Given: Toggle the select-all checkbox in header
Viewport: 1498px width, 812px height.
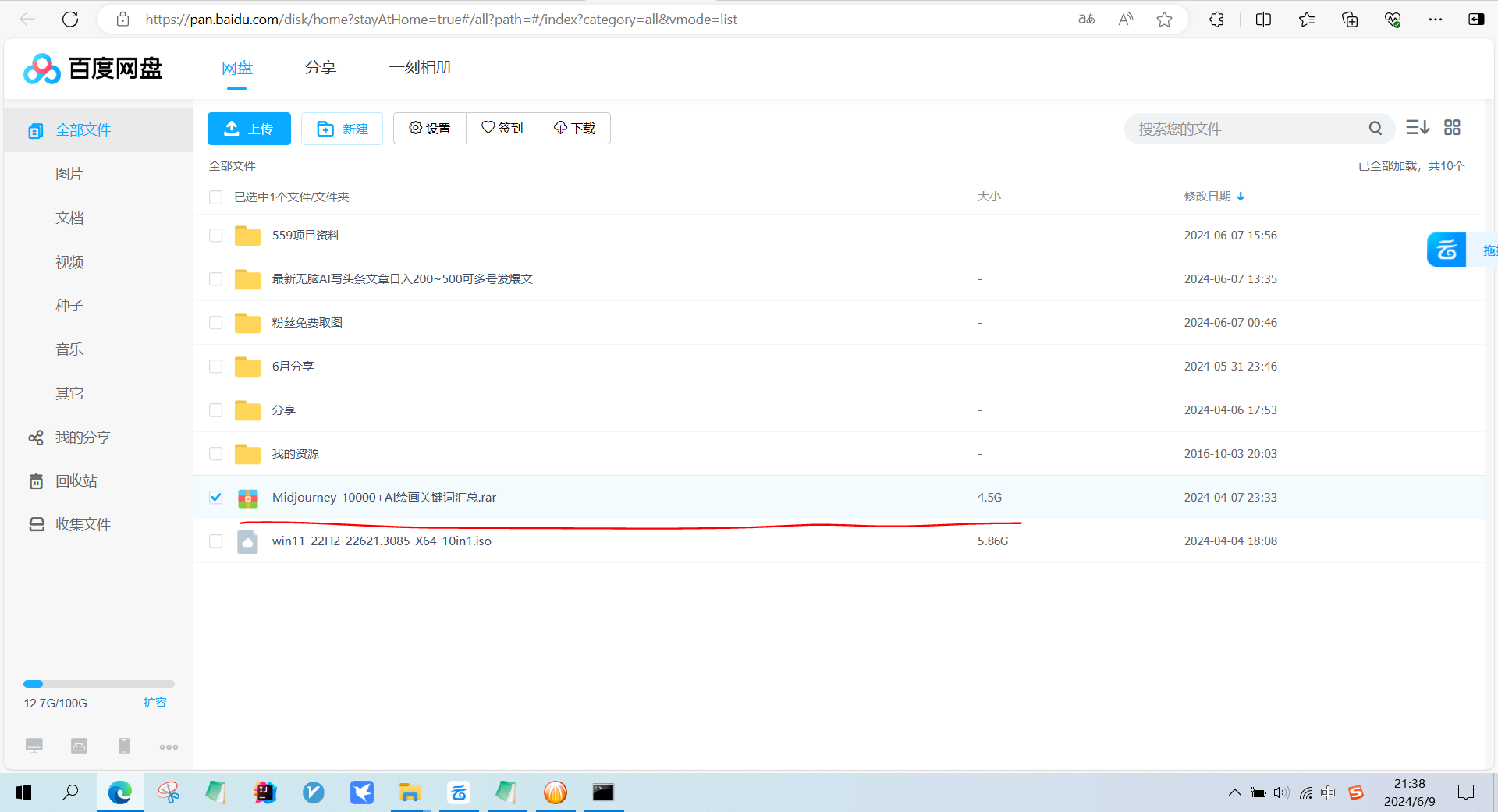Looking at the screenshot, I should coord(216,197).
